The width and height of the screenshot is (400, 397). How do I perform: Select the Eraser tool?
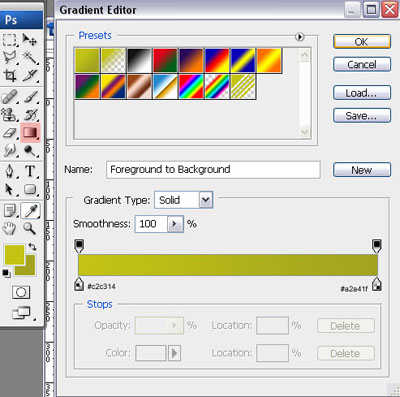pyautogui.click(x=9, y=133)
